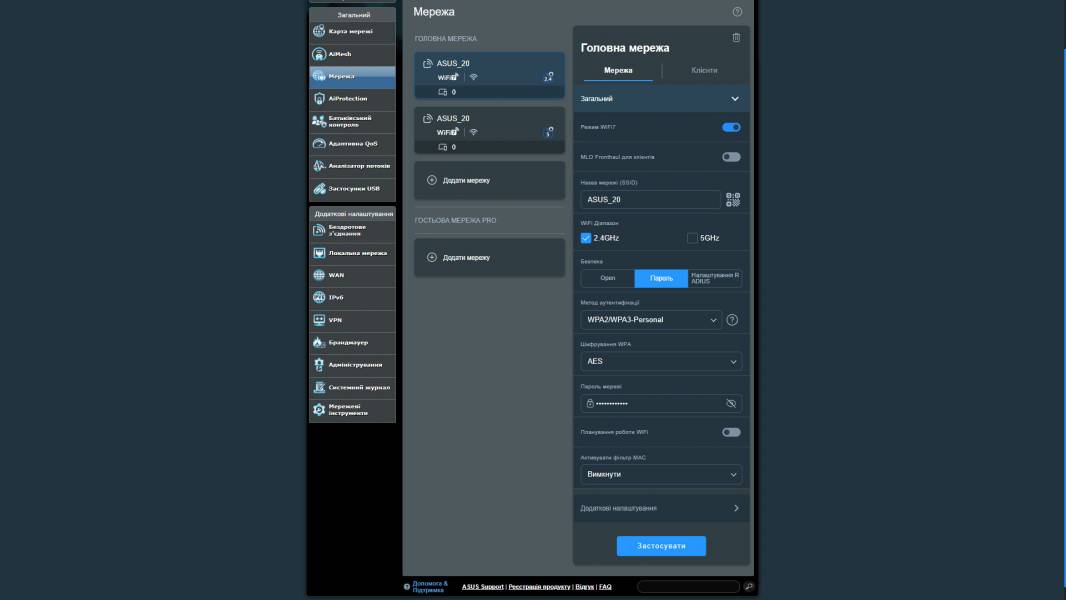Click the trash delete icon in Головна мережа panel

[x=736, y=38]
